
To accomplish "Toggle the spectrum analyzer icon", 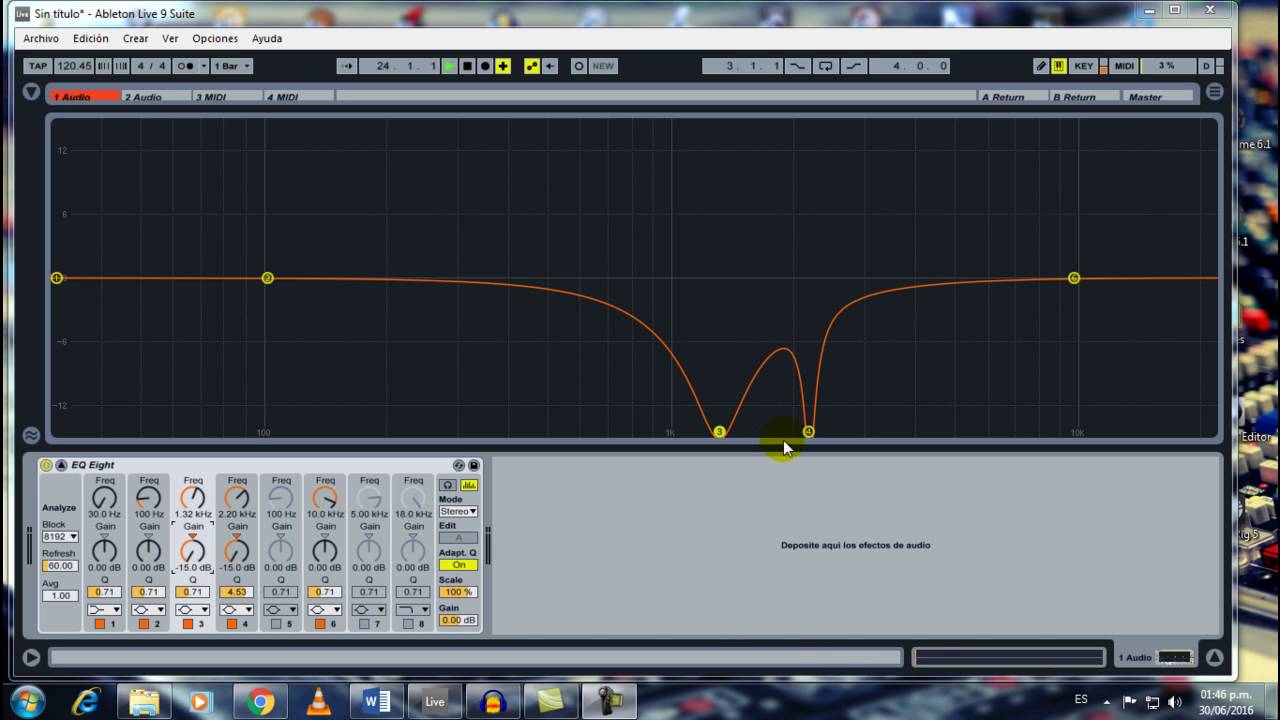I will (469, 485).
